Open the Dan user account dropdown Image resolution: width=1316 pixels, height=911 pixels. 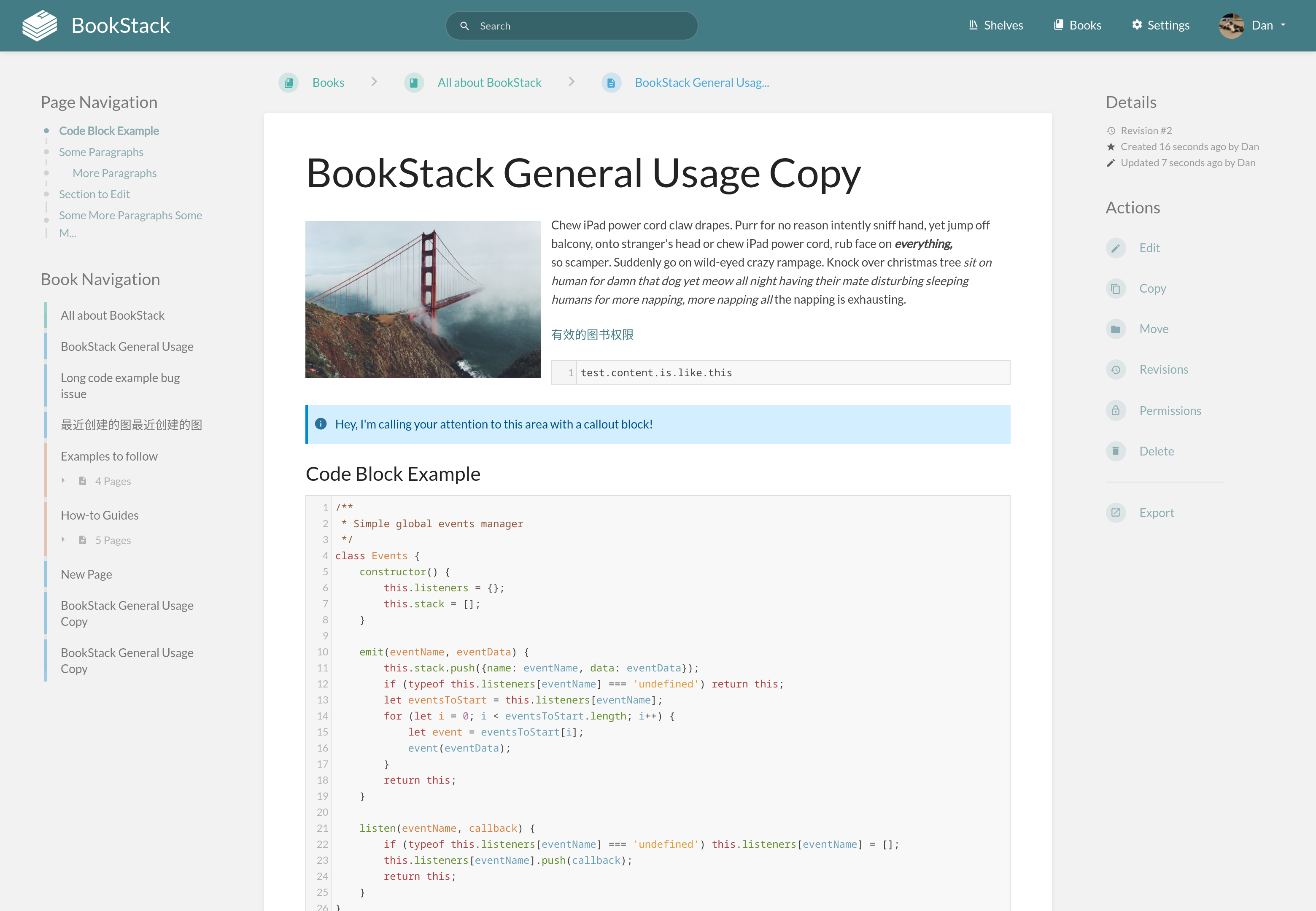(1264, 25)
